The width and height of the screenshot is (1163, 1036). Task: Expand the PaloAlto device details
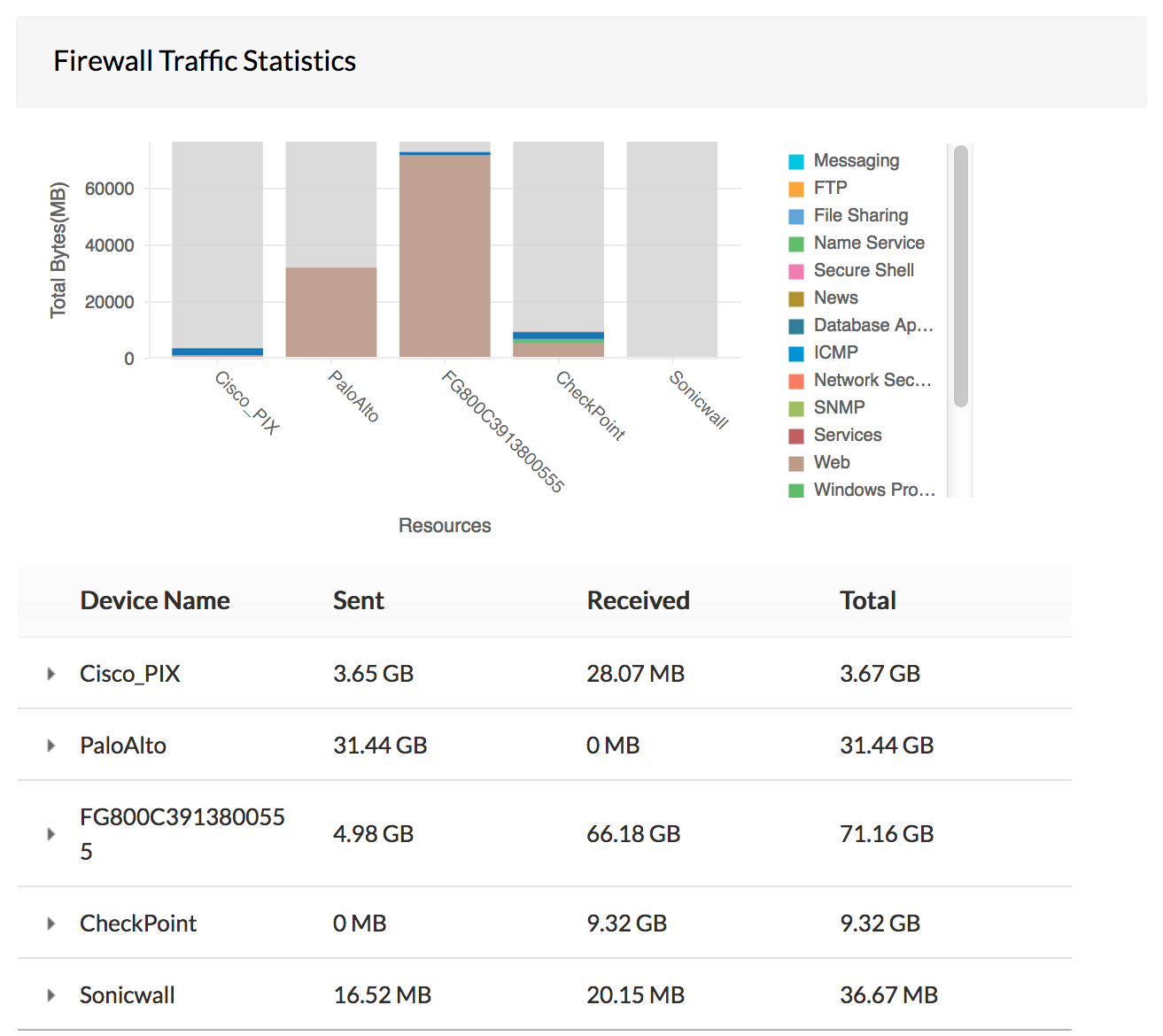(x=50, y=745)
